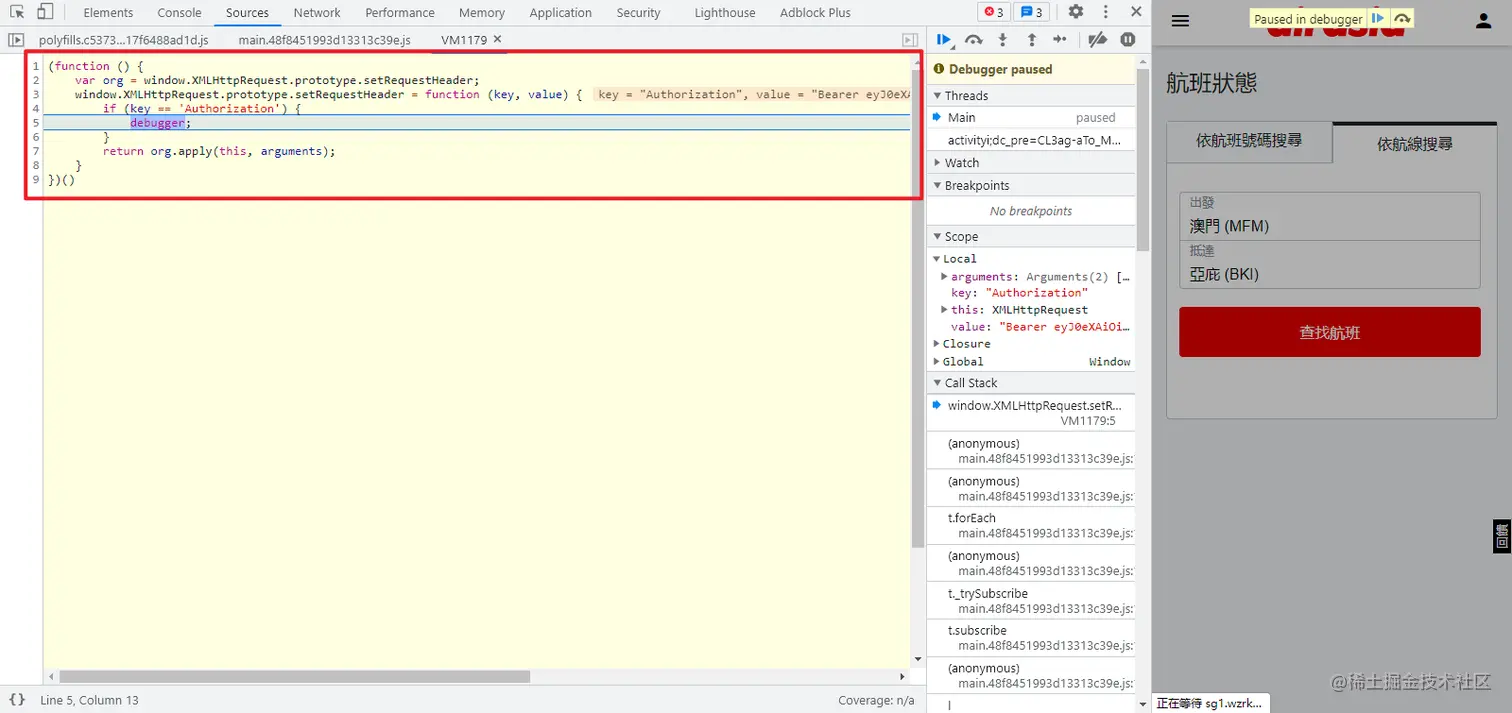
Task: Select the t.forEach call stack frame
Action: (x=1031, y=526)
